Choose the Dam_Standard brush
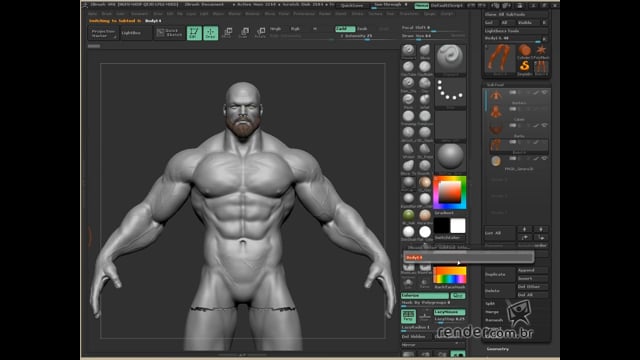This screenshot has width=640, height=360. click(408, 84)
